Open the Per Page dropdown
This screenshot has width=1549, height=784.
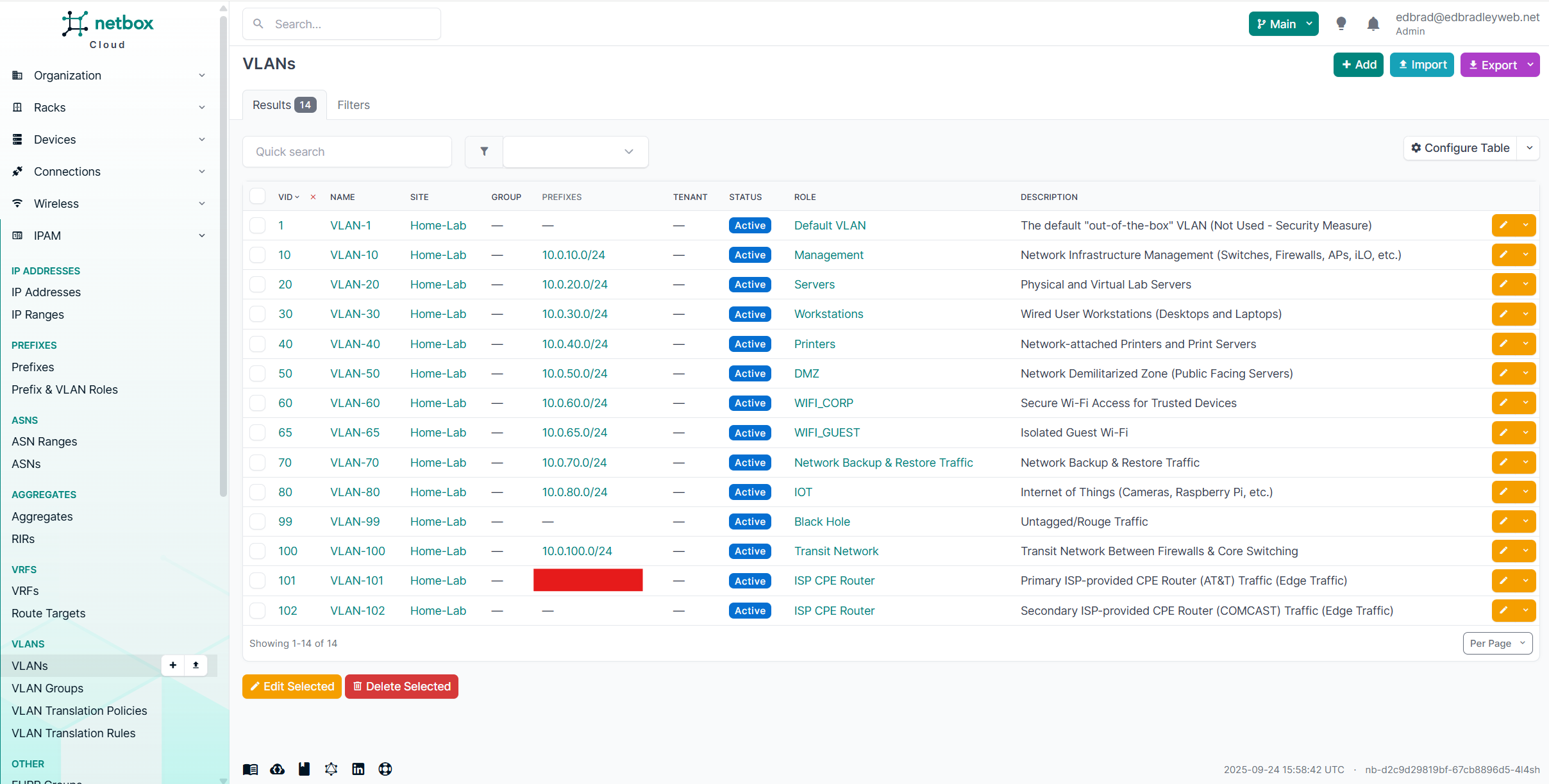click(x=1497, y=644)
